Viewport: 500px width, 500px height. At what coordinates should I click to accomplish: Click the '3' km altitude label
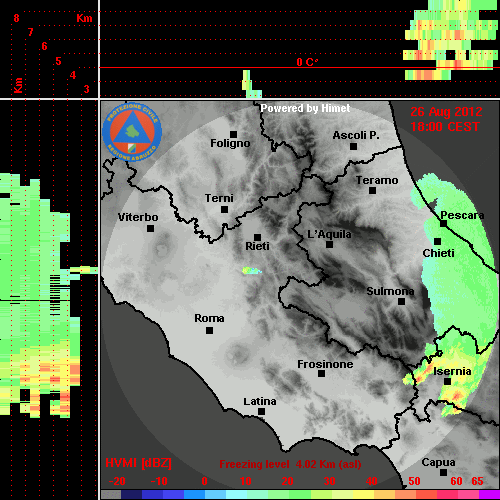click(87, 89)
